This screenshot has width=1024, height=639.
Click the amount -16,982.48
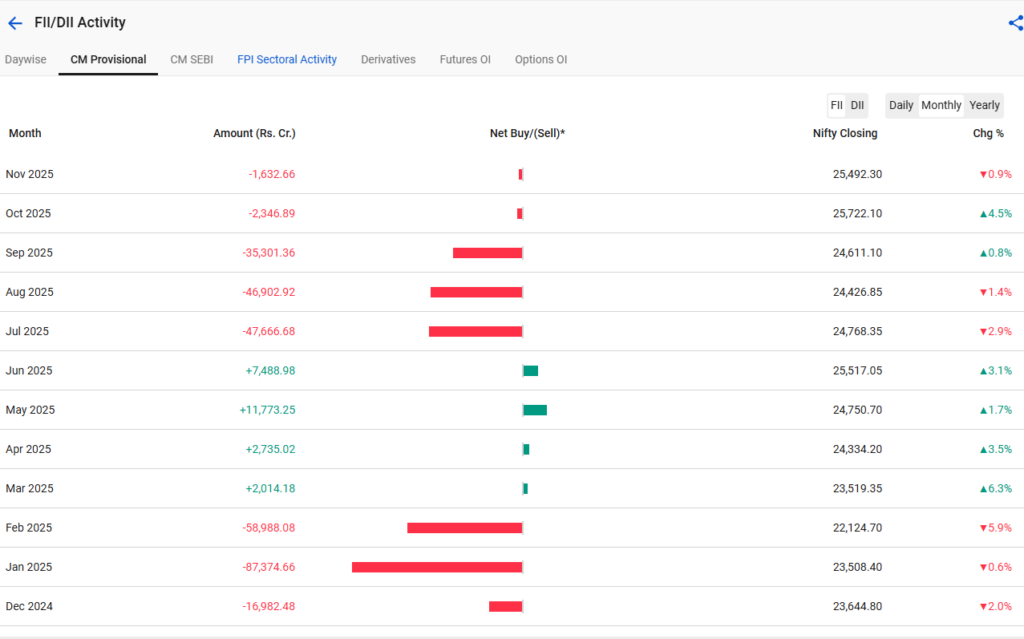click(x=268, y=606)
